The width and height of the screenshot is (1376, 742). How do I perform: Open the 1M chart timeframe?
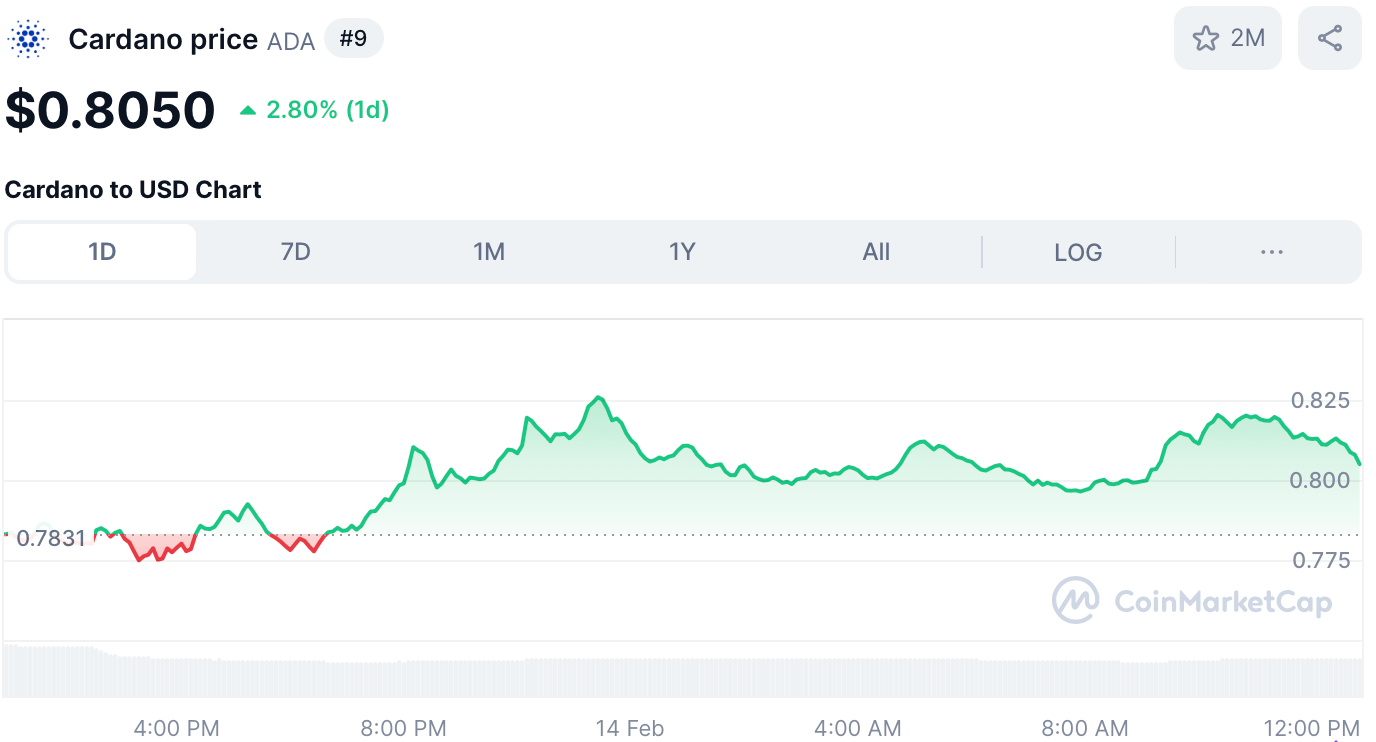point(489,252)
